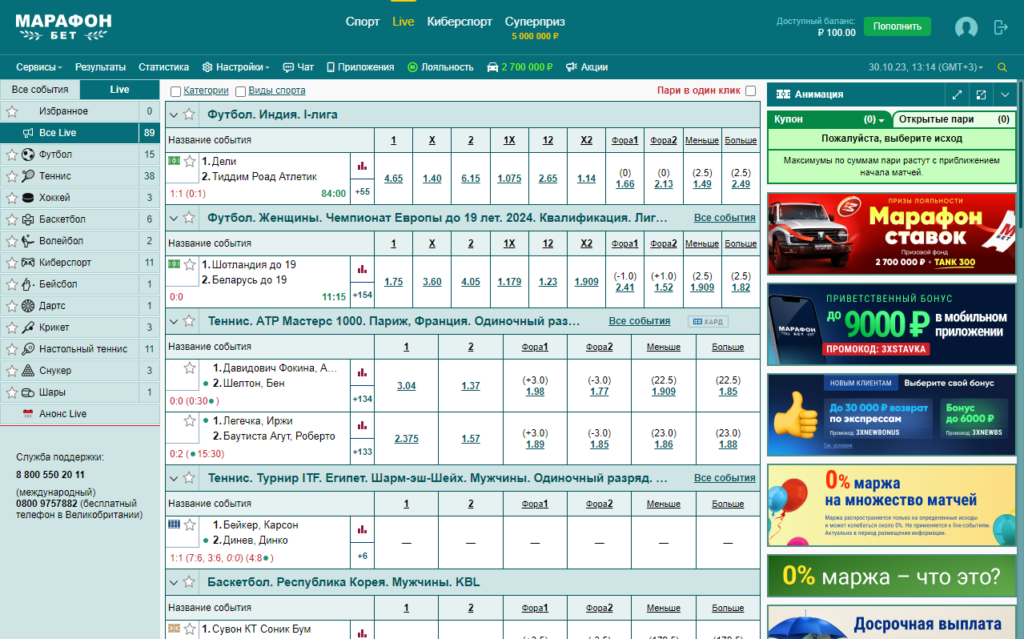Click the Марафон Бет logo
Image resolution: width=1024 pixels, height=639 pixels.
(x=63, y=27)
